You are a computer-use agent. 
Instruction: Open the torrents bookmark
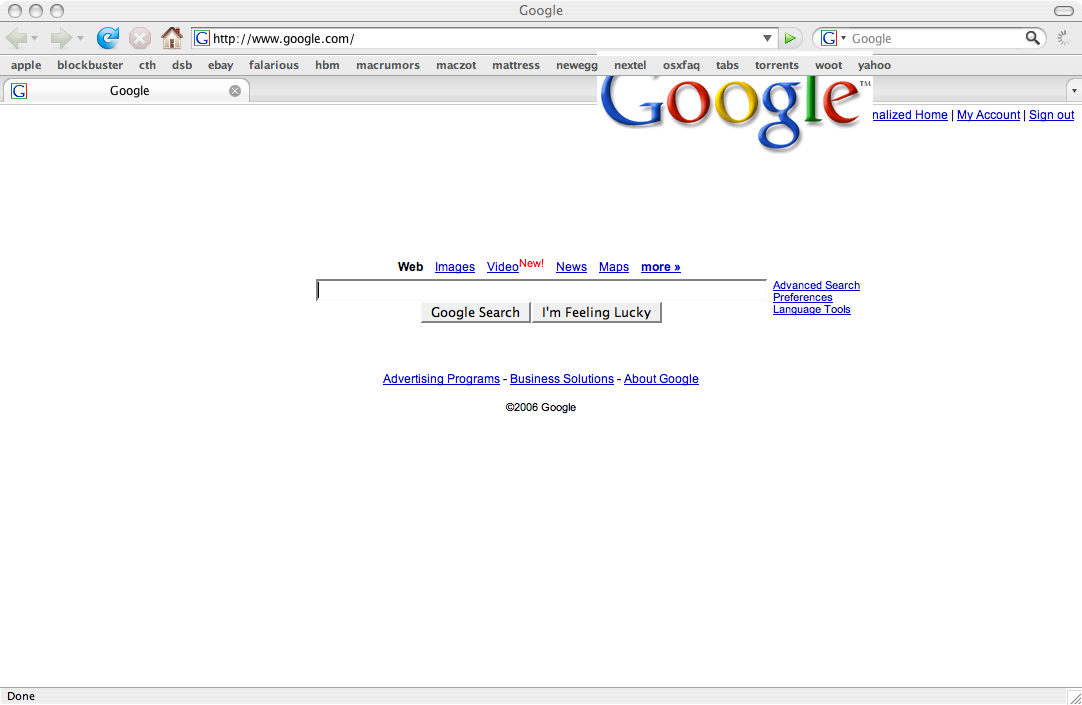pos(776,65)
